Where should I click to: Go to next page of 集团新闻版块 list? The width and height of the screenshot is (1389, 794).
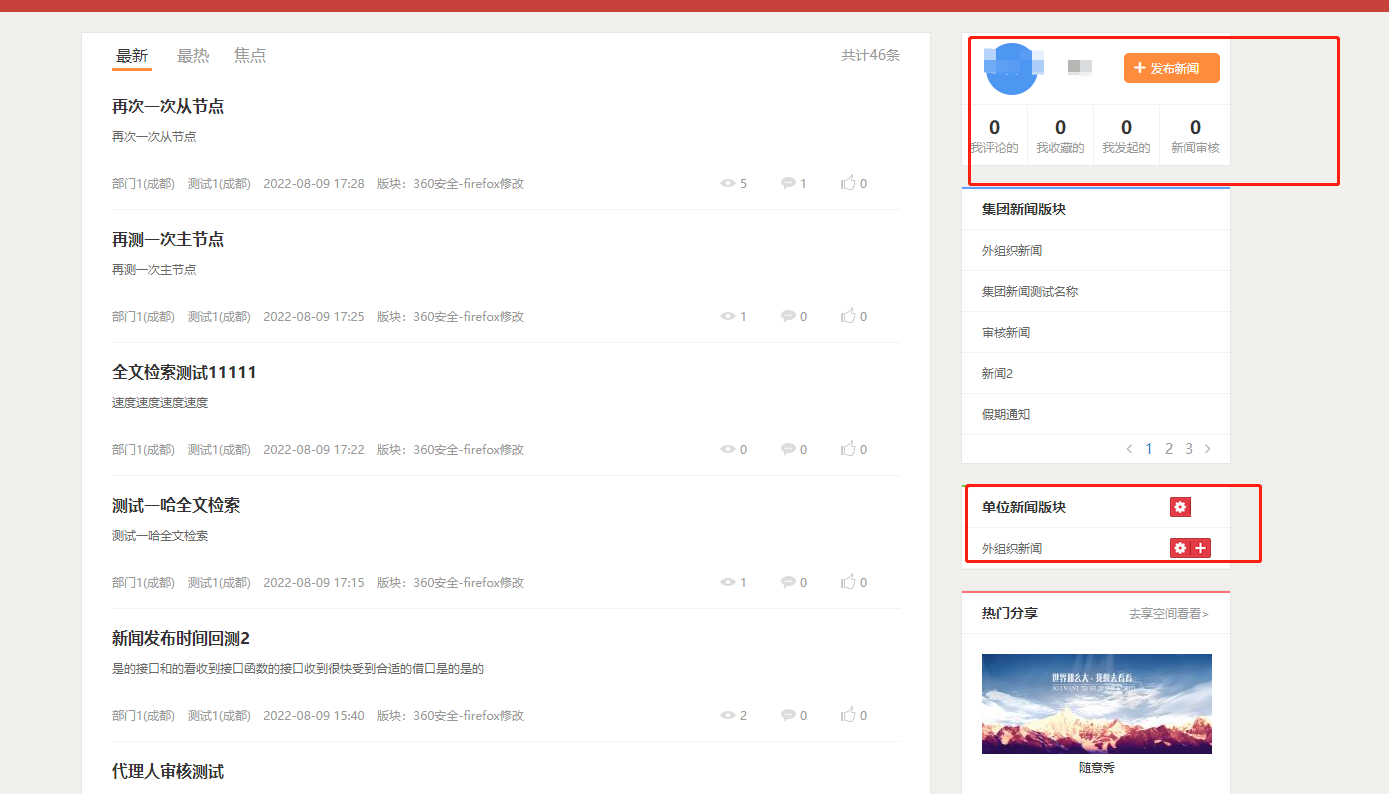point(1208,449)
